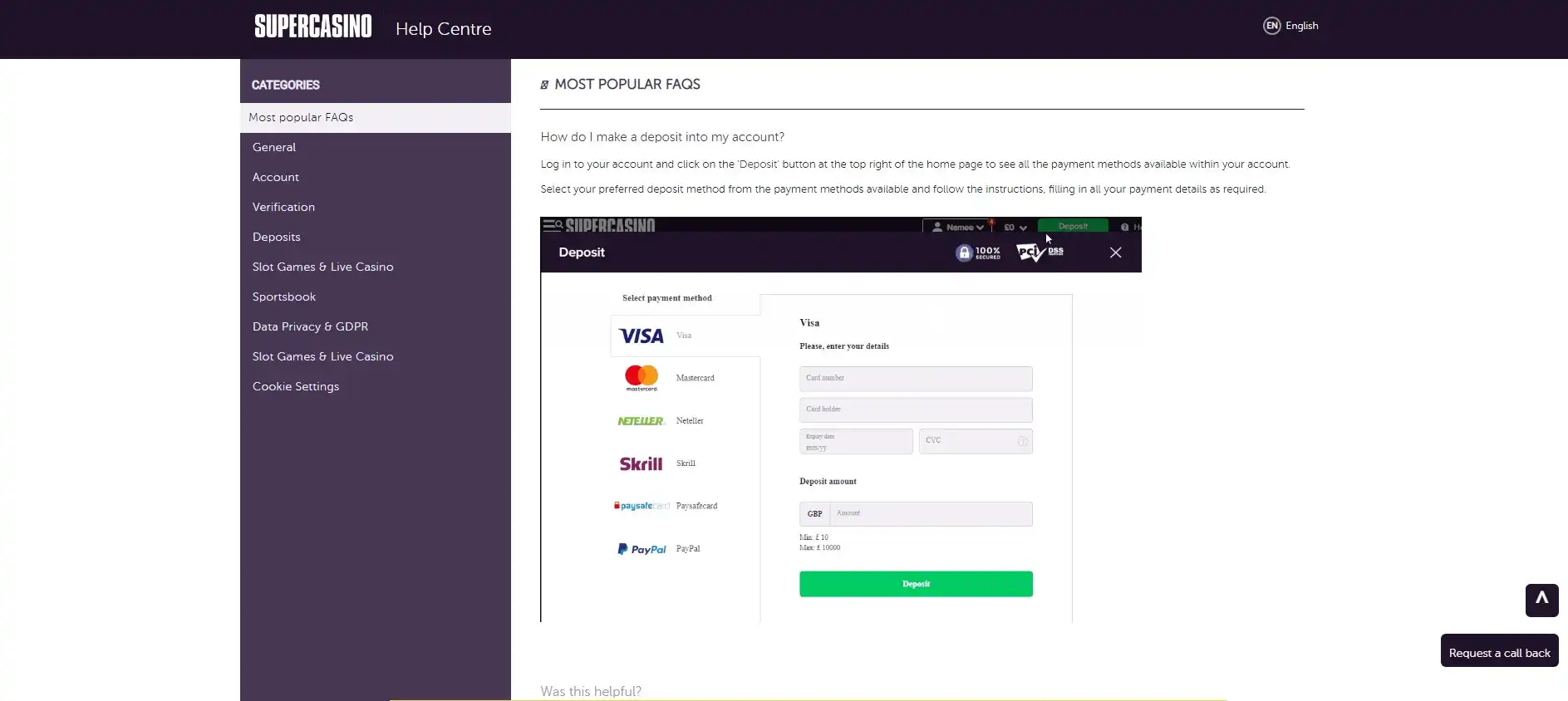Viewport: 1568px width, 701px height.
Task: Open first Slot Games & Live Casino entry
Action: pyautogui.click(x=376, y=267)
